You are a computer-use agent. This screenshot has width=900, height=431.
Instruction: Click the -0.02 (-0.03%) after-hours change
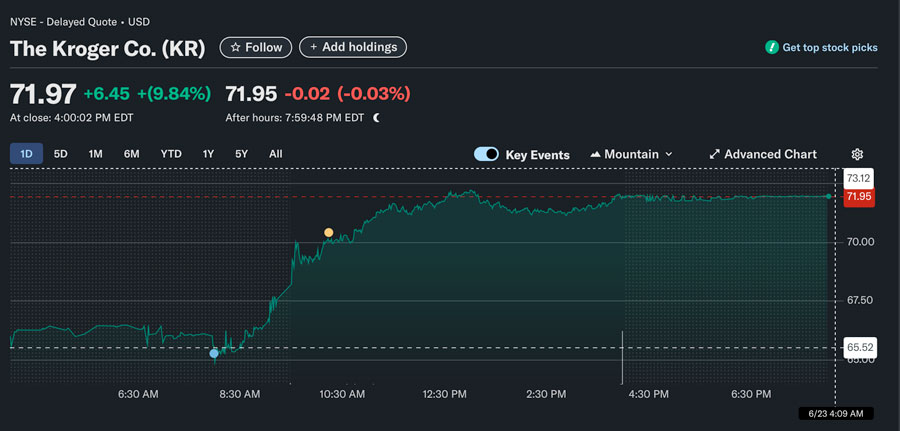pyautogui.click(x=348, y=94)
